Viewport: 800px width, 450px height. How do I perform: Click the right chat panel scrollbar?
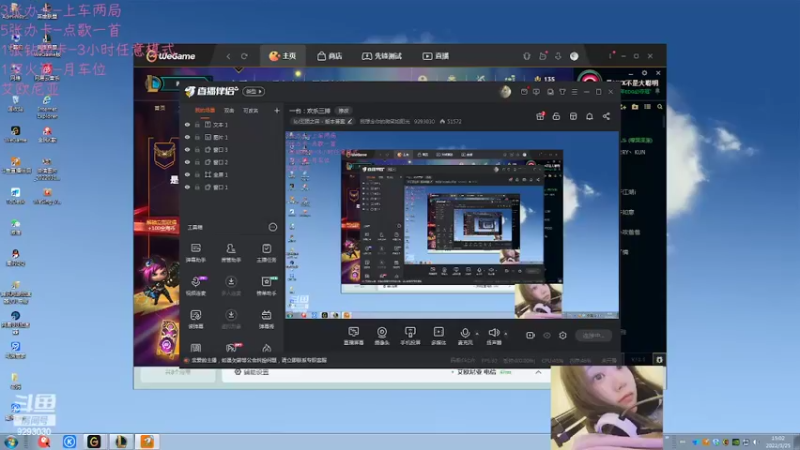(x=664, y=121)
